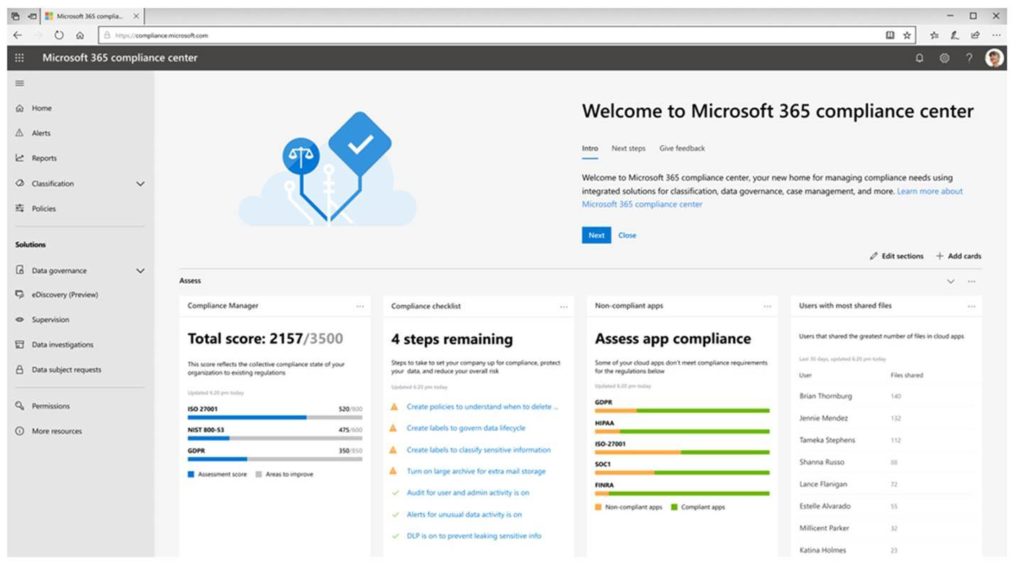Open browser more options ellipsis
The image size is (1024, 574).
click(x=996, y=35)
